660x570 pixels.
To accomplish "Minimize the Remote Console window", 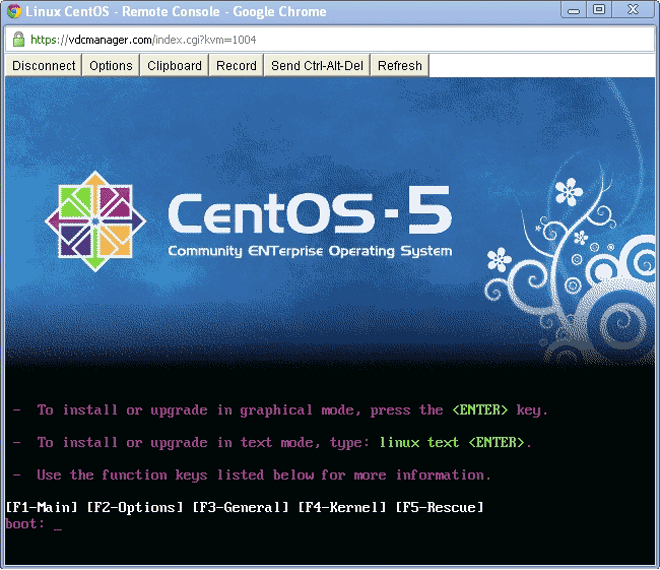I will click(571, 10).
